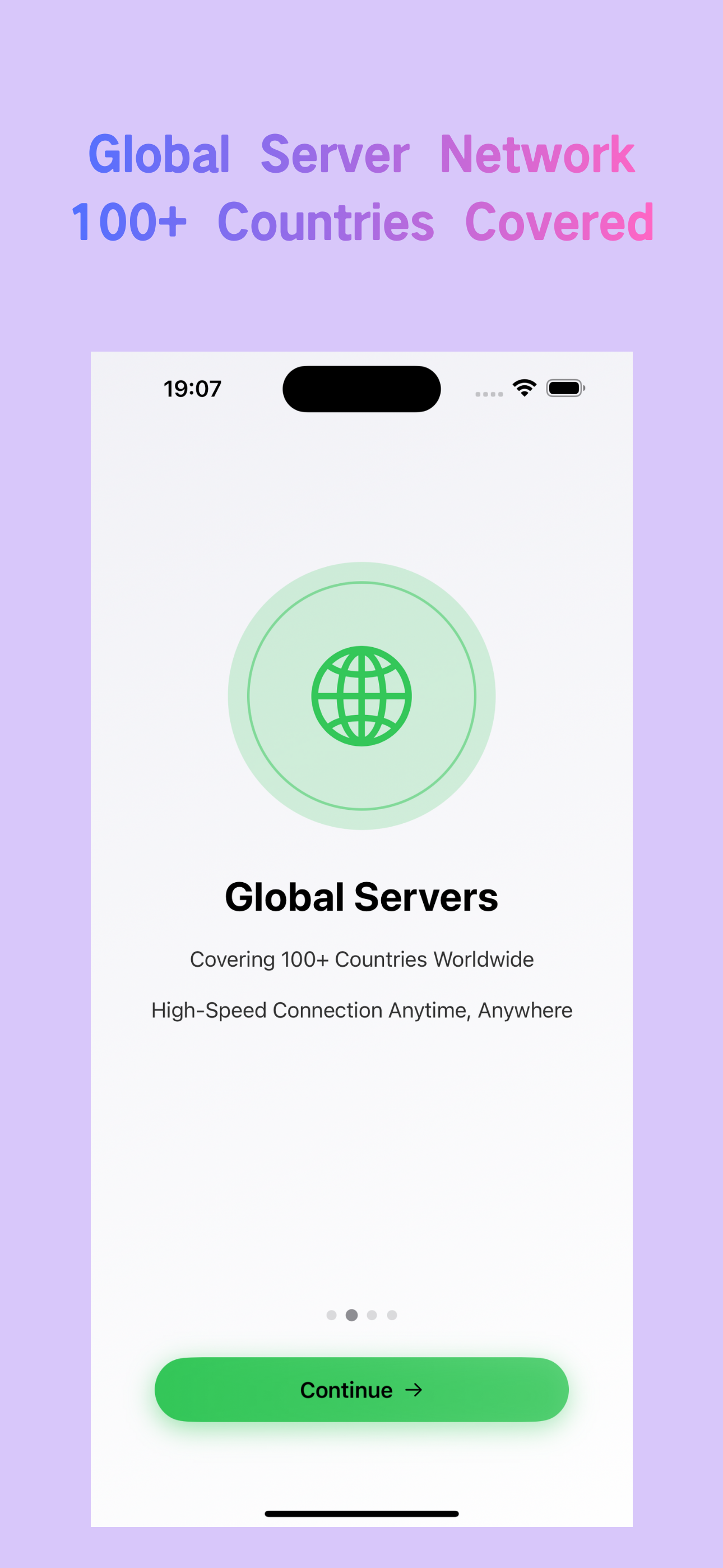The image size is (723, 1568).
Task: Click the cellular signal dots
Action: 489,394
